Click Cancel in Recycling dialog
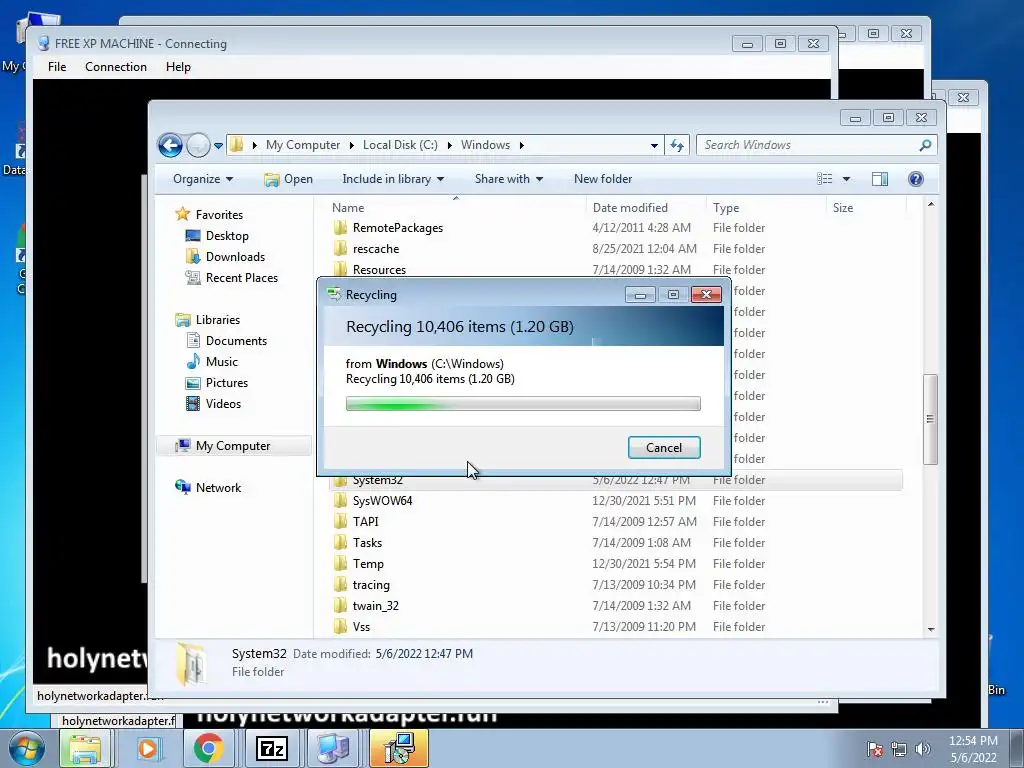This screenshot has height=768, width=1024. pyautogui.click(x=664, y=447)
